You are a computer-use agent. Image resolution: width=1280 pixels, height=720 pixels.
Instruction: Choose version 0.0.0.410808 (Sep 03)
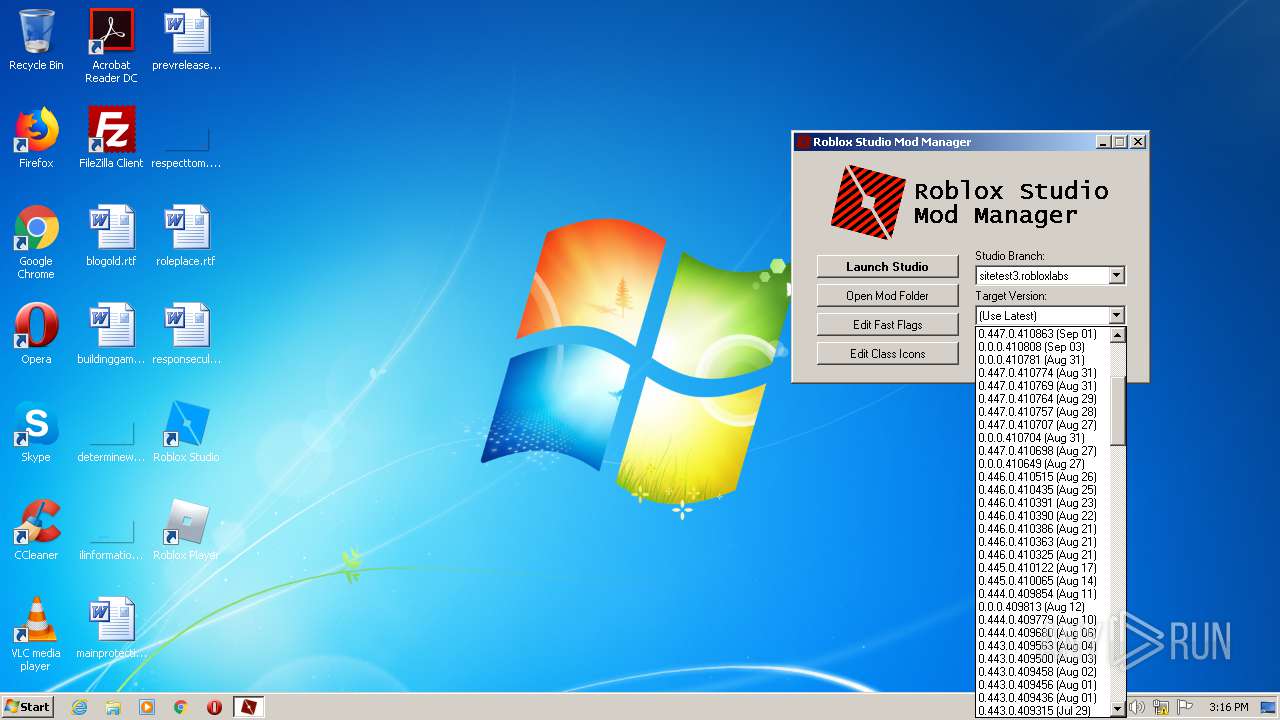(x=1043, y=347)
